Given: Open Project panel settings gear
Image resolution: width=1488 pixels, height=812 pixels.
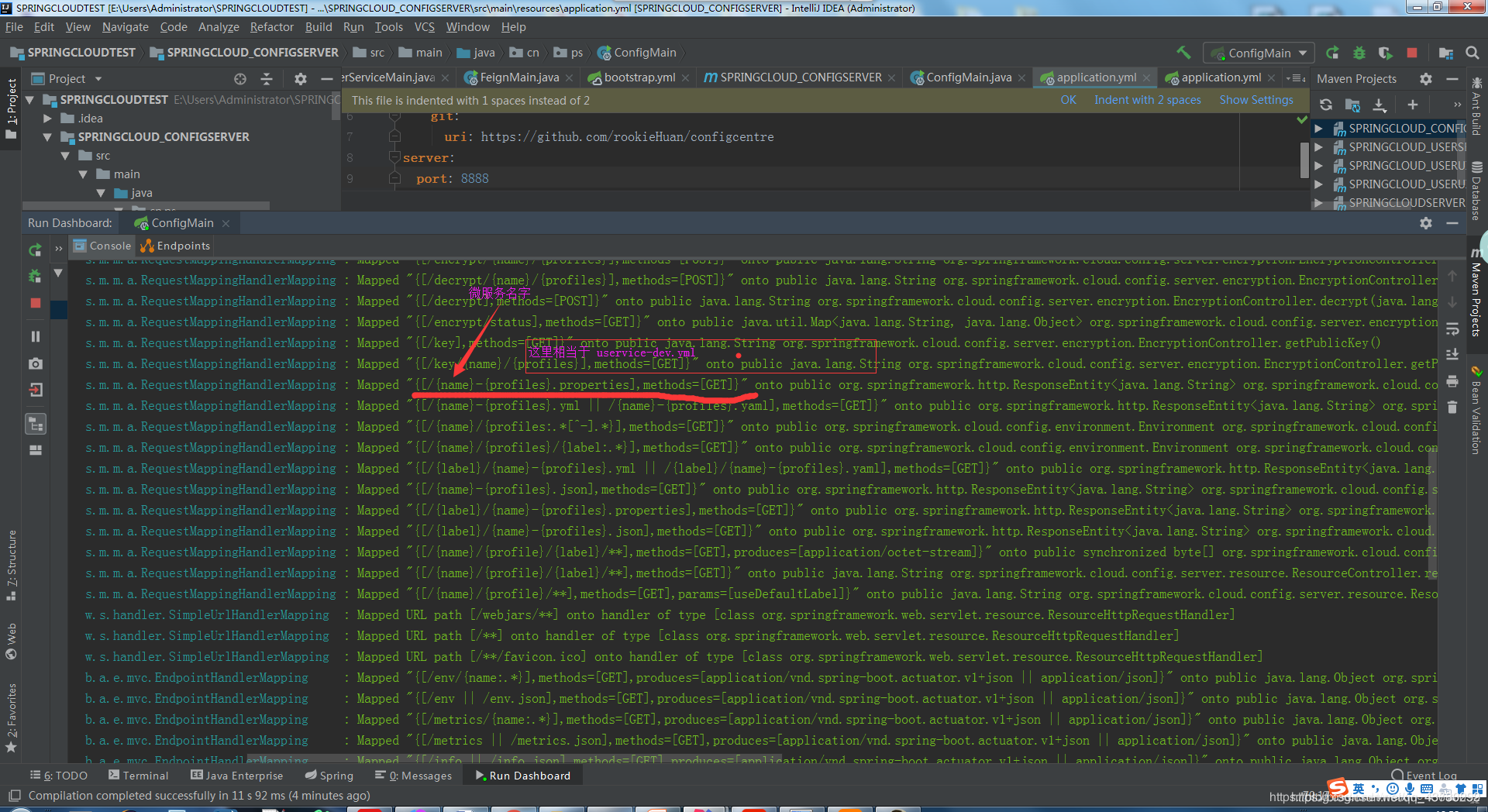Looking at the screenshot, I should point(301,78).
